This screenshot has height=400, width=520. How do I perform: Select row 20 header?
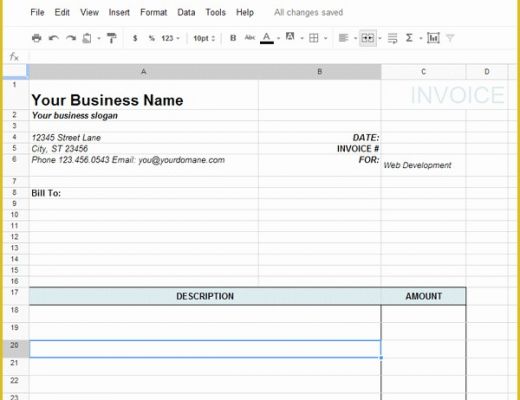(x=15, y=349)
